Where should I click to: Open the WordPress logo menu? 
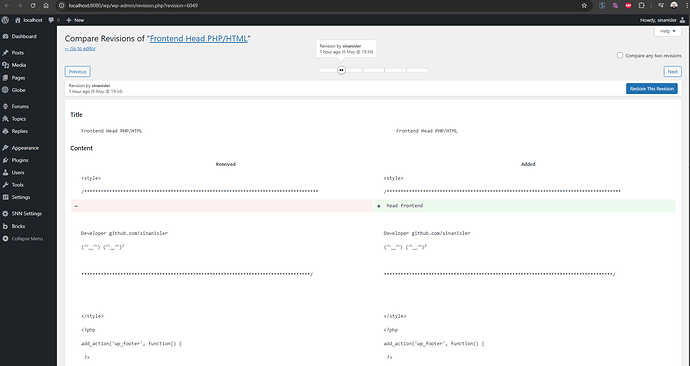pos(5,20)
